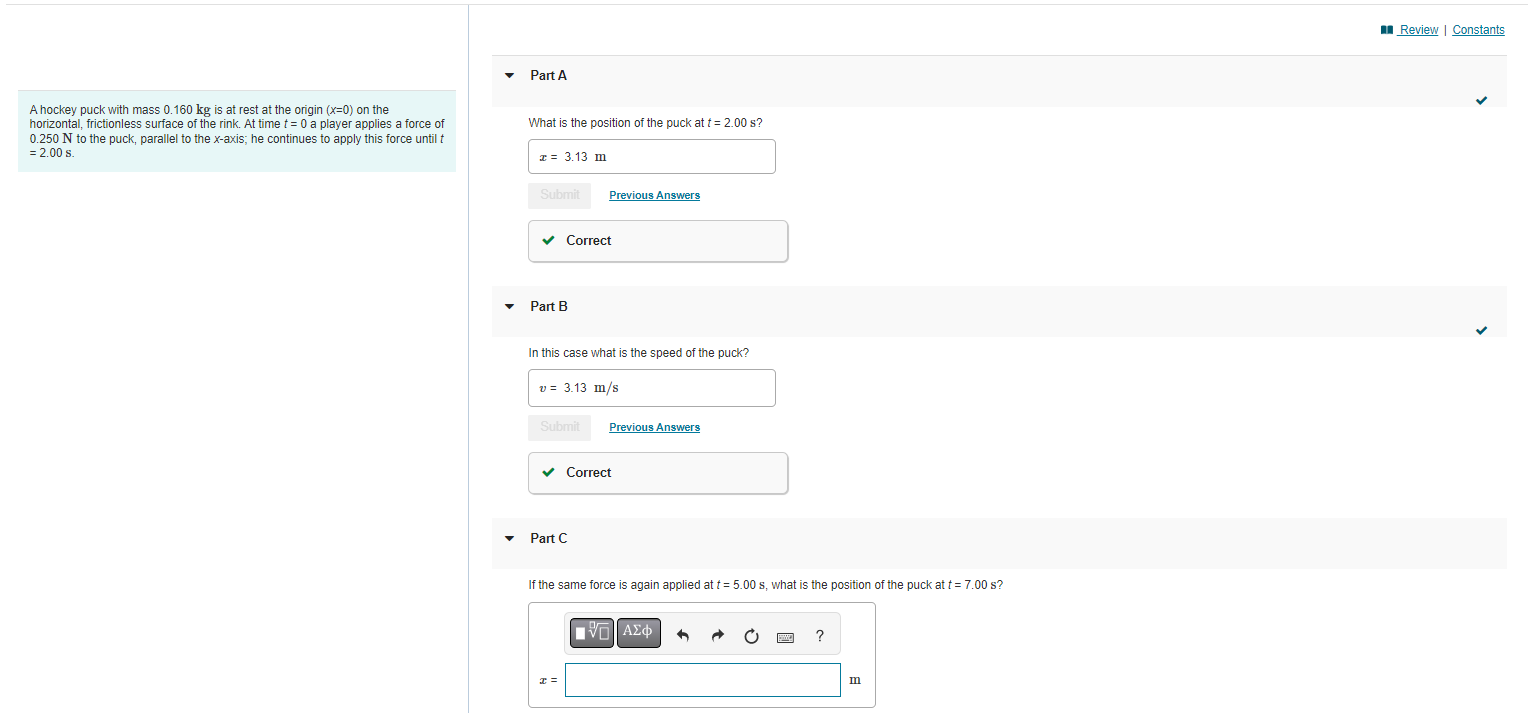
Task: Collapse Part B section
Action: tap(509, 306)
